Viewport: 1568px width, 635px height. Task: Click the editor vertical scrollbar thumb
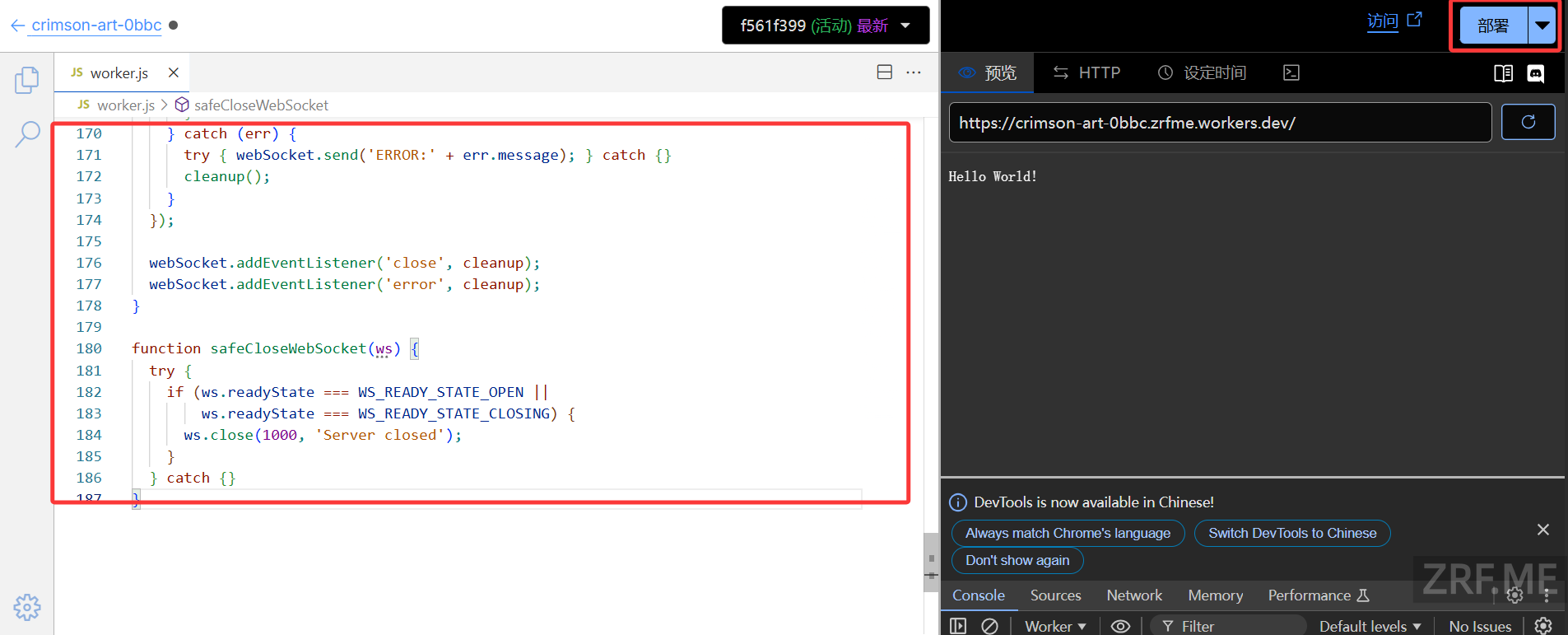931,562
